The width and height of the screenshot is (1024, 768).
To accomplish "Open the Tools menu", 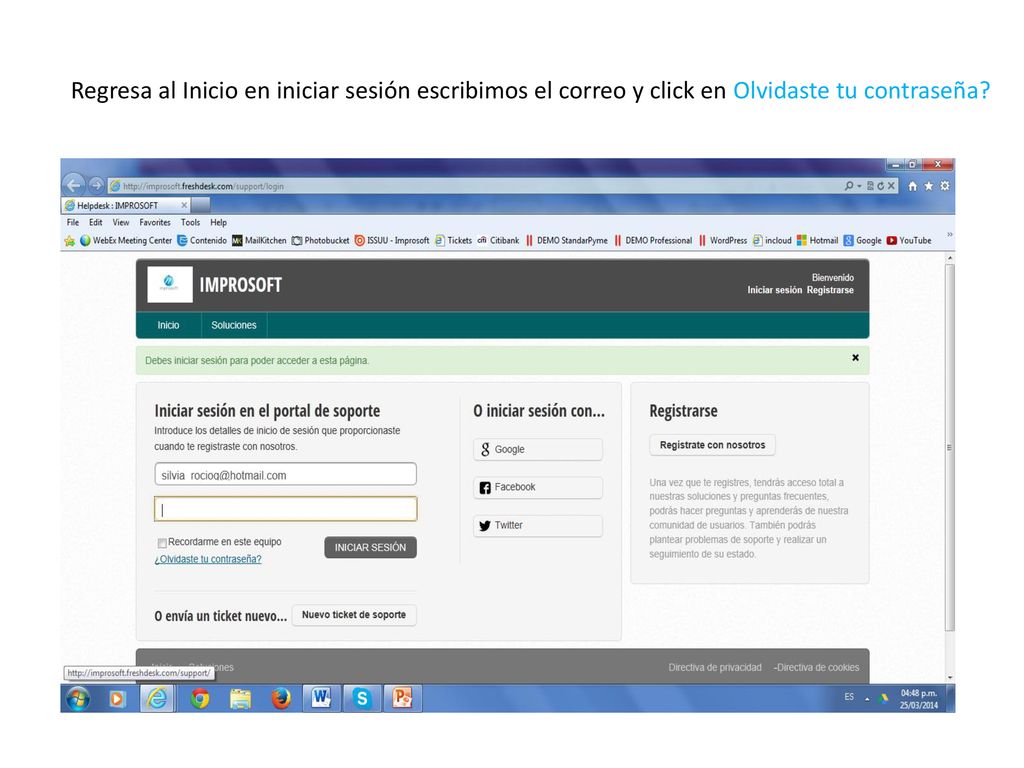I will pyautogui.click(x=191, y=223).
